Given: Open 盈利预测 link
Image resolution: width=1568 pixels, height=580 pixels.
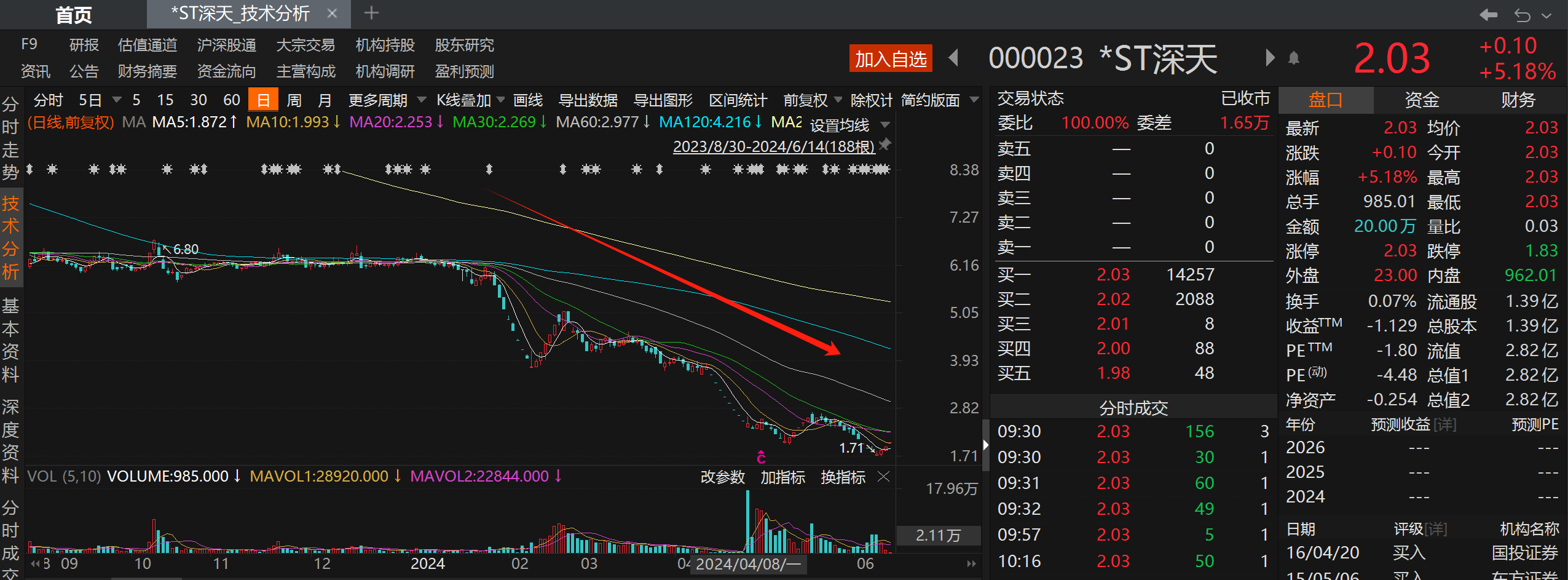Looking at the screenshot, I should click(x=465, y=71).
